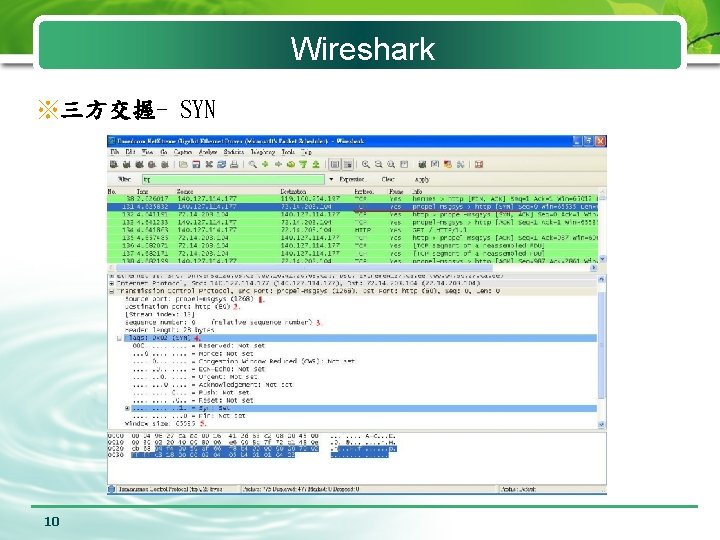This screenshot has width=720, height=540.
Task: Find a packet magnifier icon
Action: point(253,164)
